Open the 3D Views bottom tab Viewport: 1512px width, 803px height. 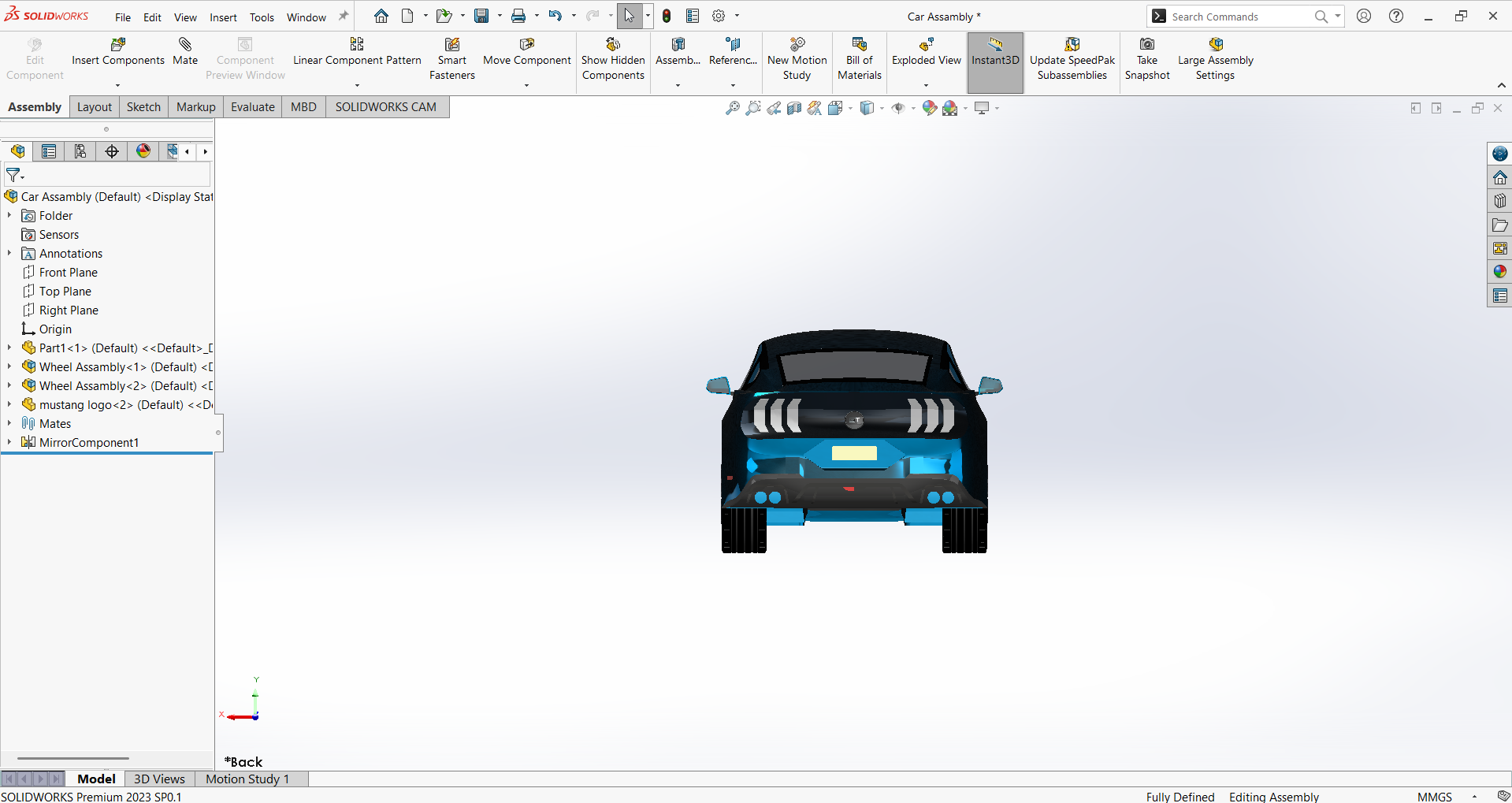pyautogui.click(x=159, y=779)
